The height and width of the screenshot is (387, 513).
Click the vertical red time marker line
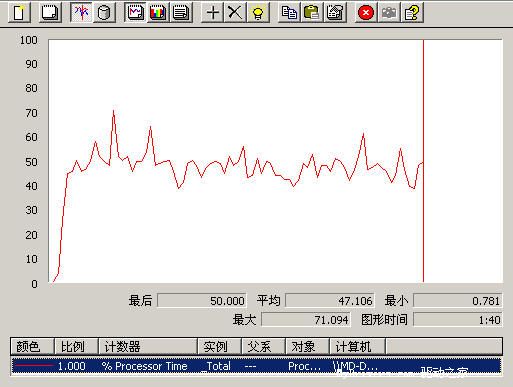pyautogui.click(x=423, y=161)
